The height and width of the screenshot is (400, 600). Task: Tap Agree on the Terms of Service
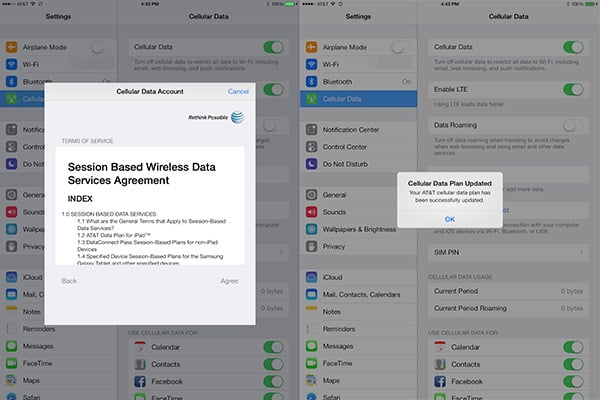coord(229,281)
